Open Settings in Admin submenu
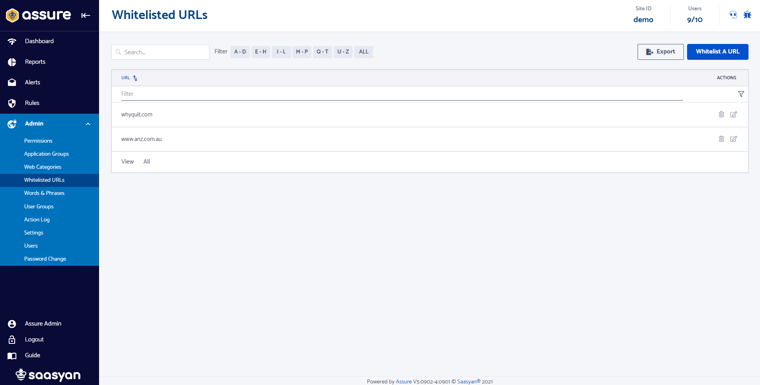 click(x=33, y=233)
